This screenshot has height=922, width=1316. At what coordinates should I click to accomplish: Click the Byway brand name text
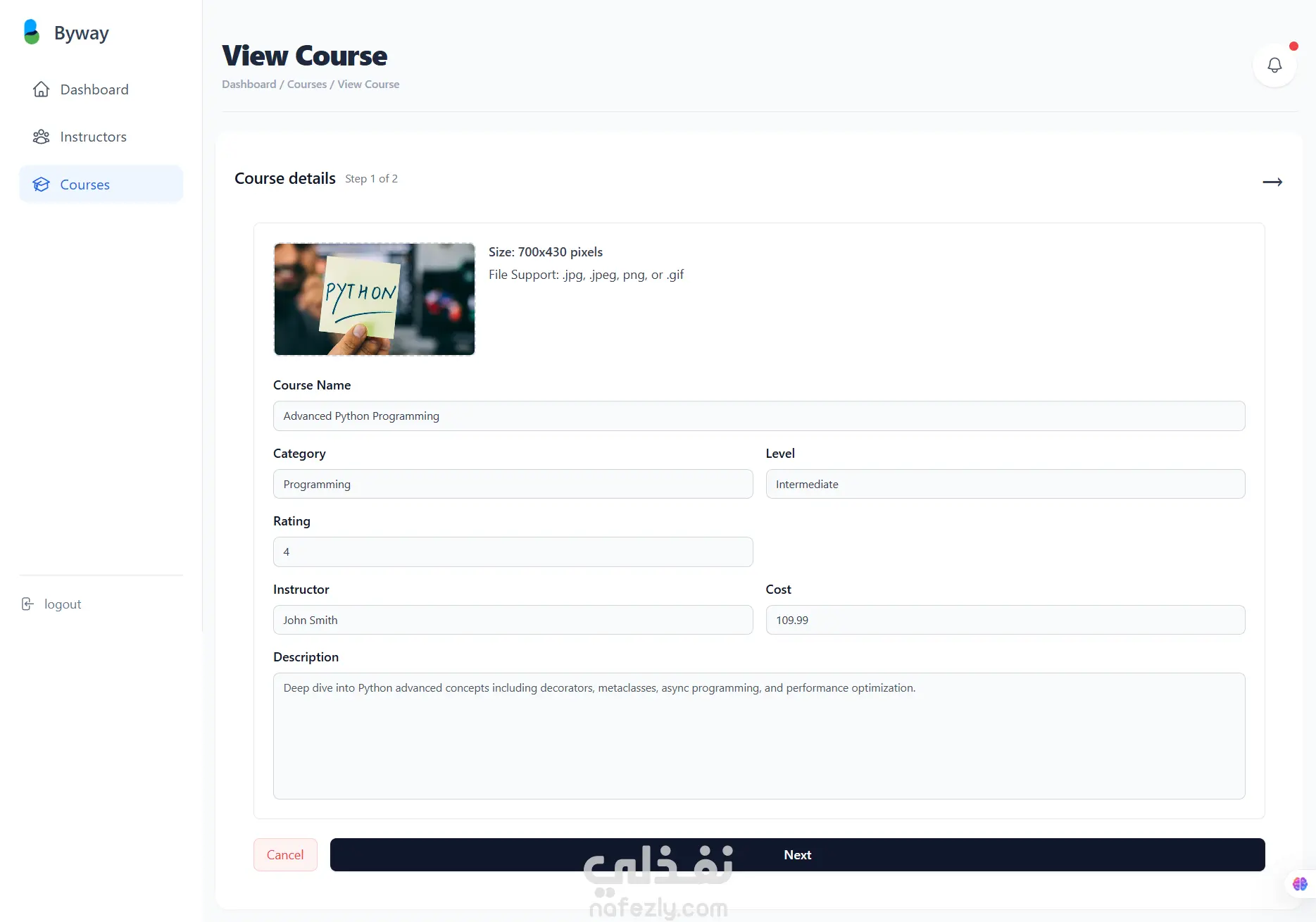click(82, 33)
